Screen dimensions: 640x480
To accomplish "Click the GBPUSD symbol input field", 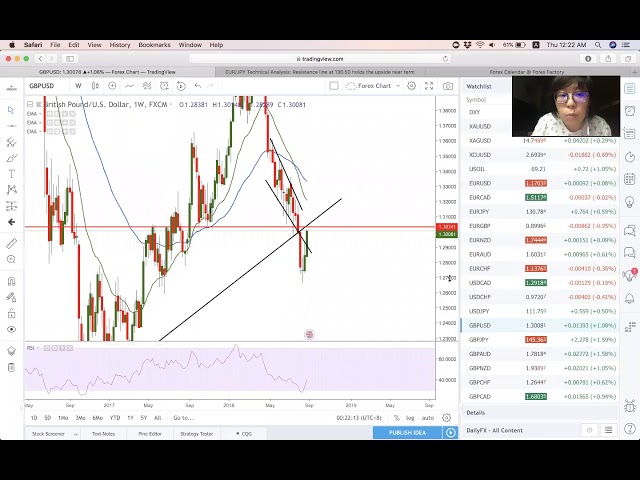I will [45, 86].
